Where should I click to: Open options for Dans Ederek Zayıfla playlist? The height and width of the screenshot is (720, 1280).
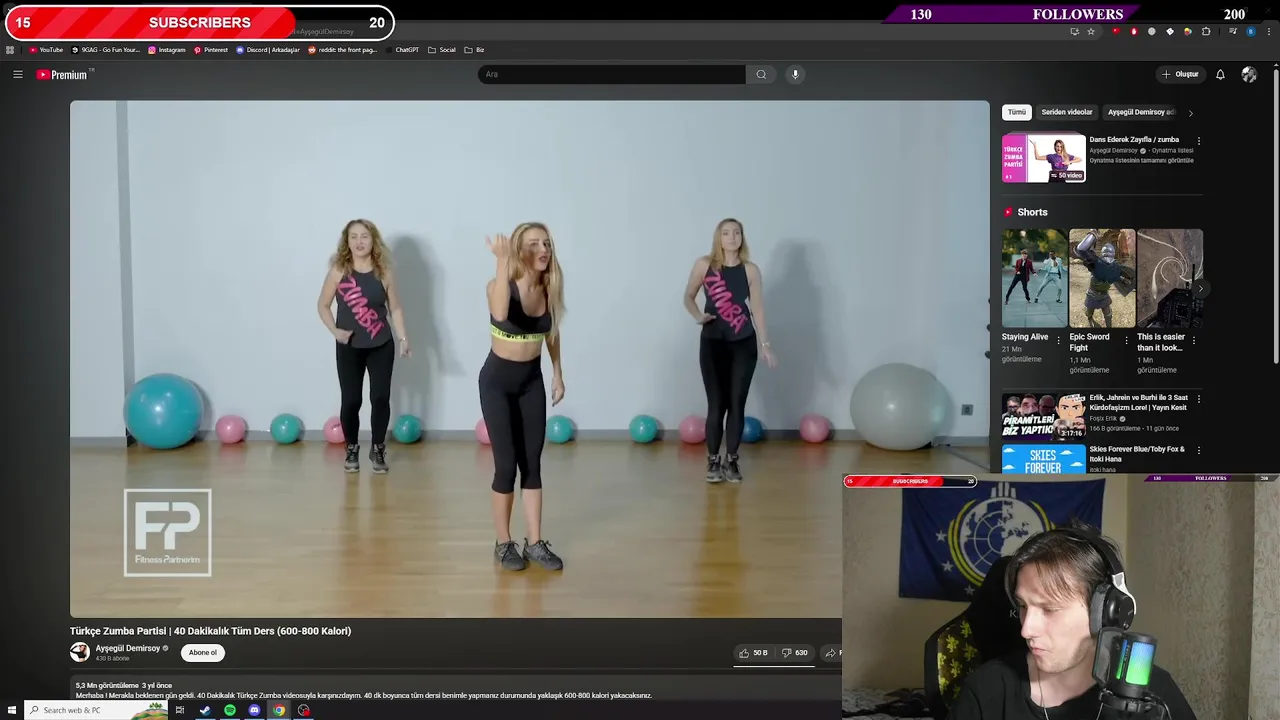click(1199, 141)
